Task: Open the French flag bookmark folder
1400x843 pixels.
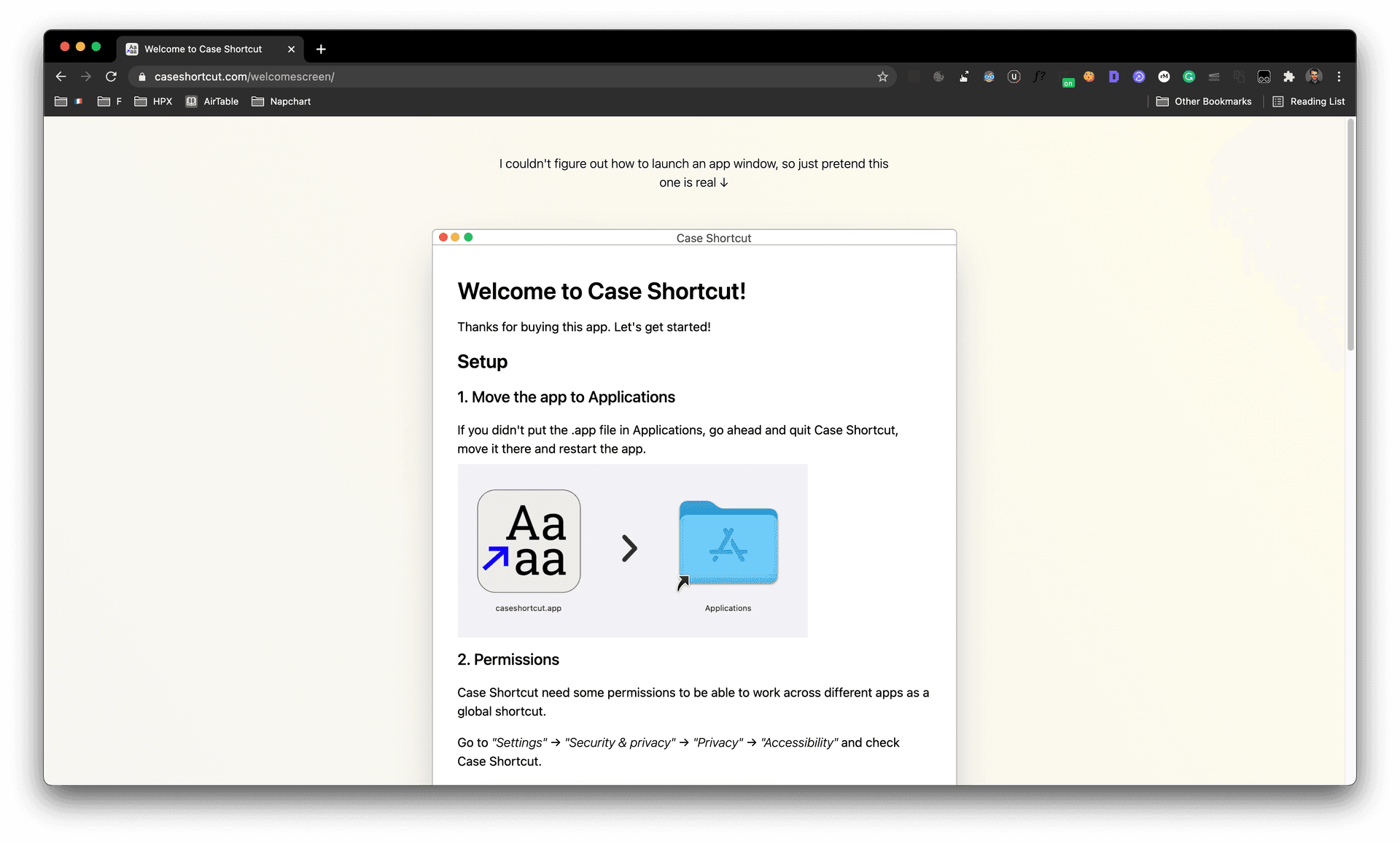Action: [69, 101]
